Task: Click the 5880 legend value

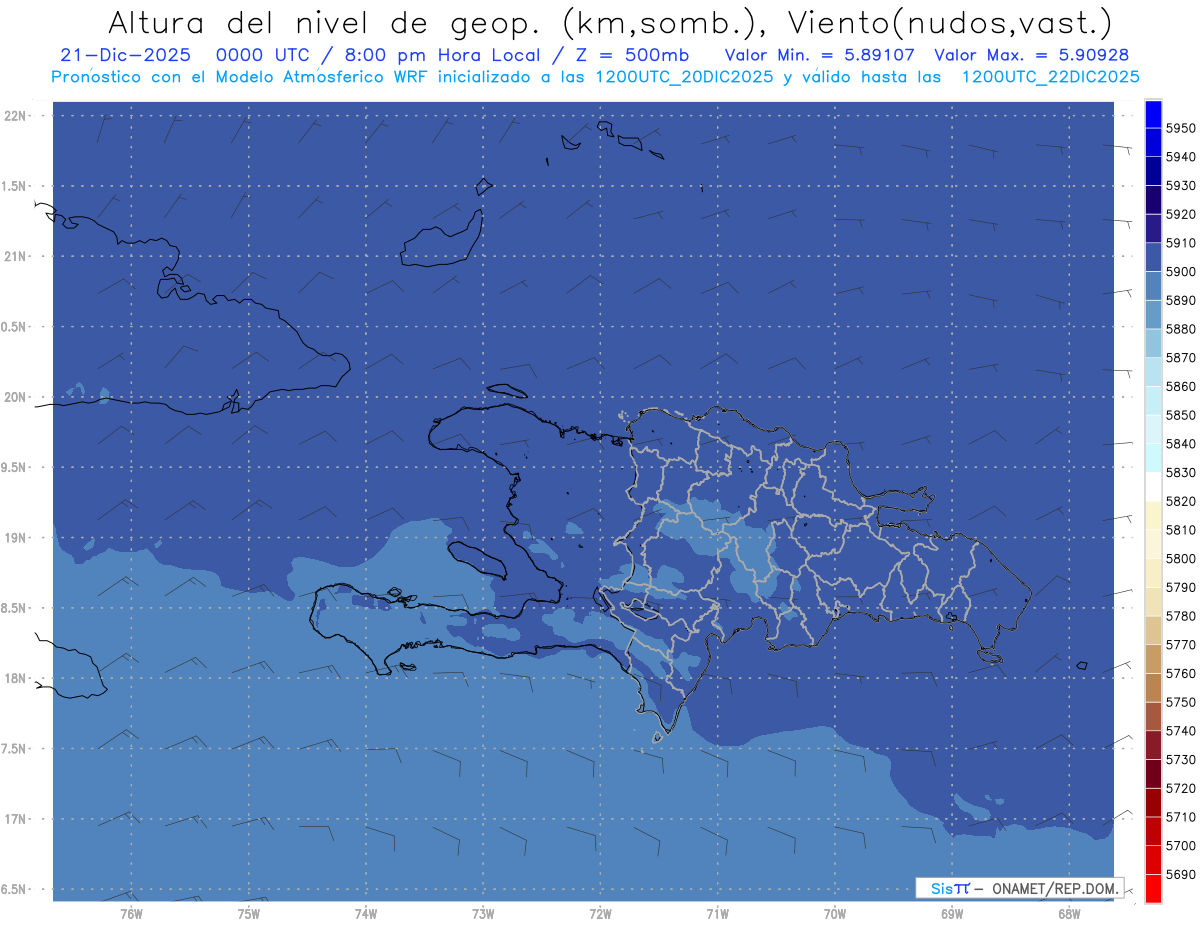Action: (1180, 329)
